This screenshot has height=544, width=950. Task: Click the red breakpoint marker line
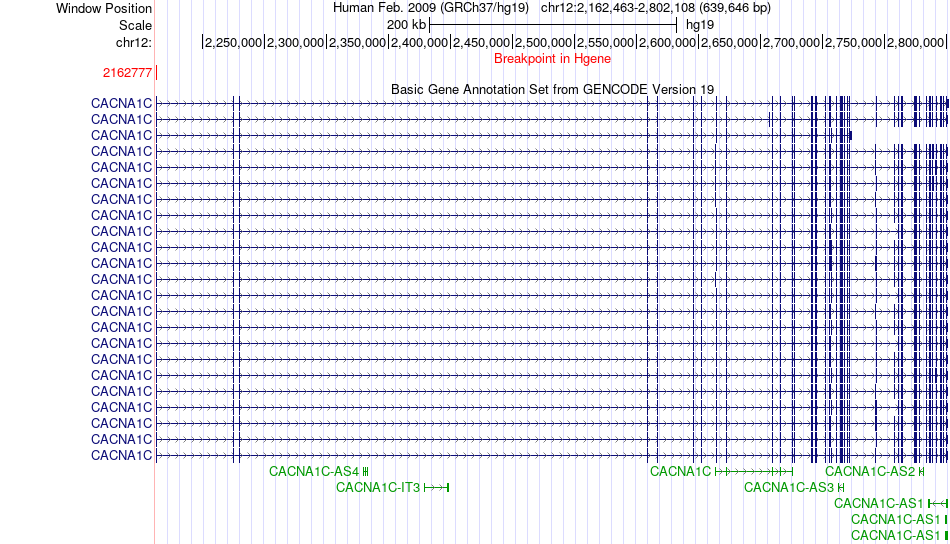click(x=157, y=73)
